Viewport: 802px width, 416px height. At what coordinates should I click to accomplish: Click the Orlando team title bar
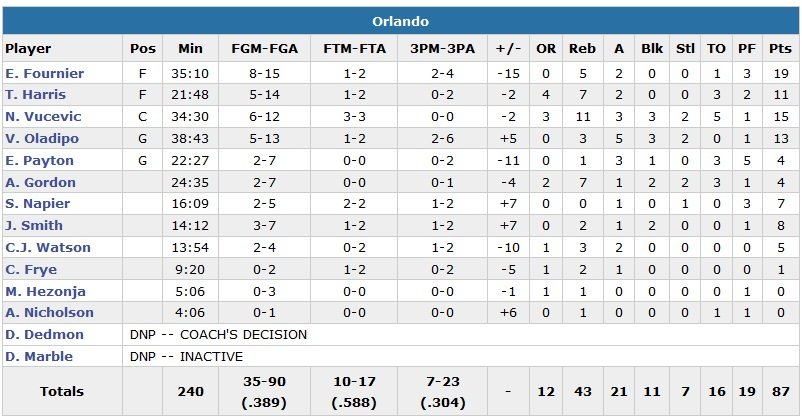[x=400, y=21]
